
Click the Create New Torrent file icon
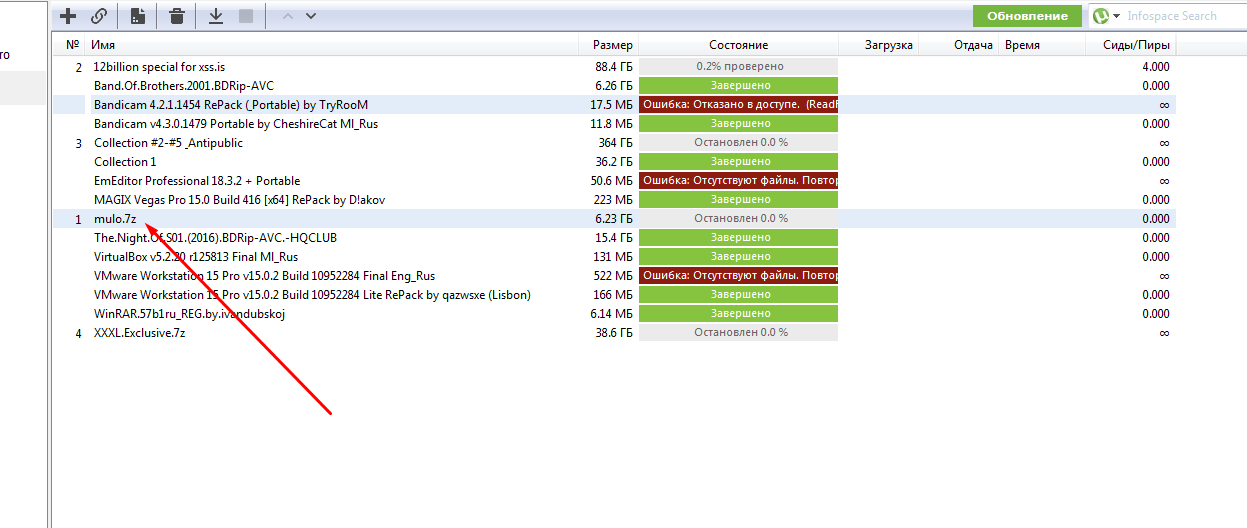point(138,16)
